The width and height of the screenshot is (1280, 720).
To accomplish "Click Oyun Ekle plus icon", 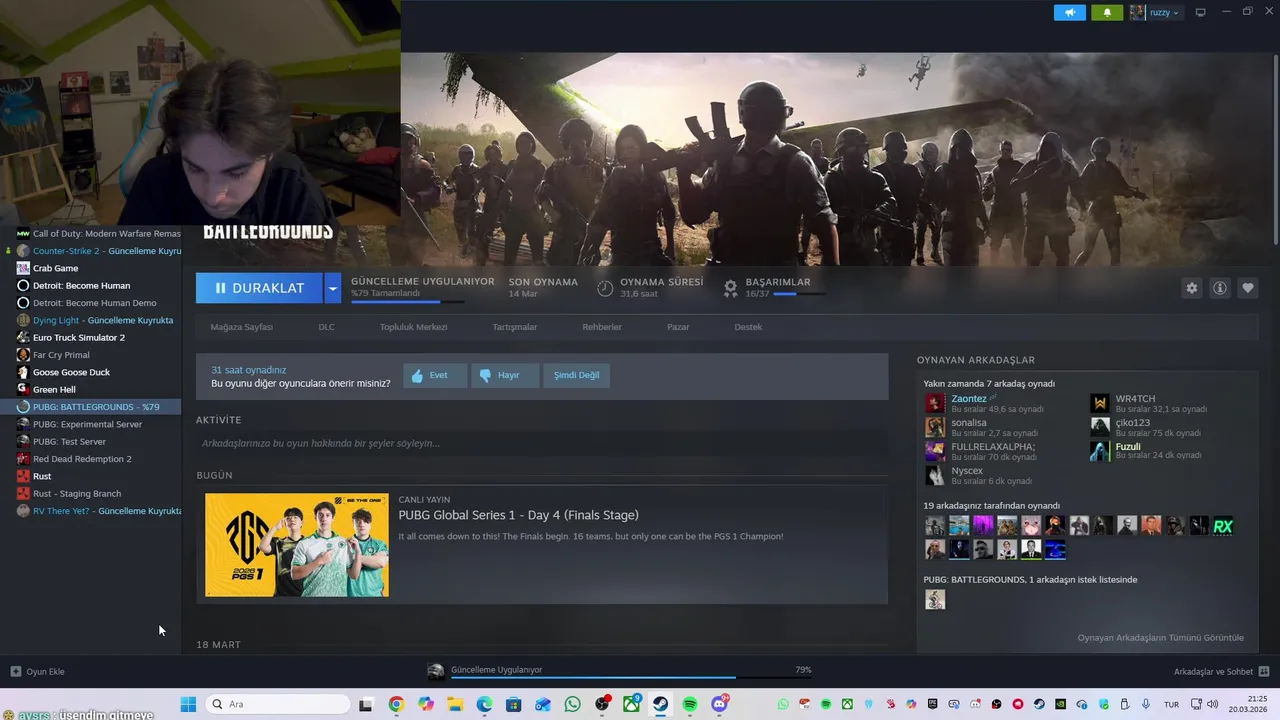I will pyautogui.click(x=15, y=671).
